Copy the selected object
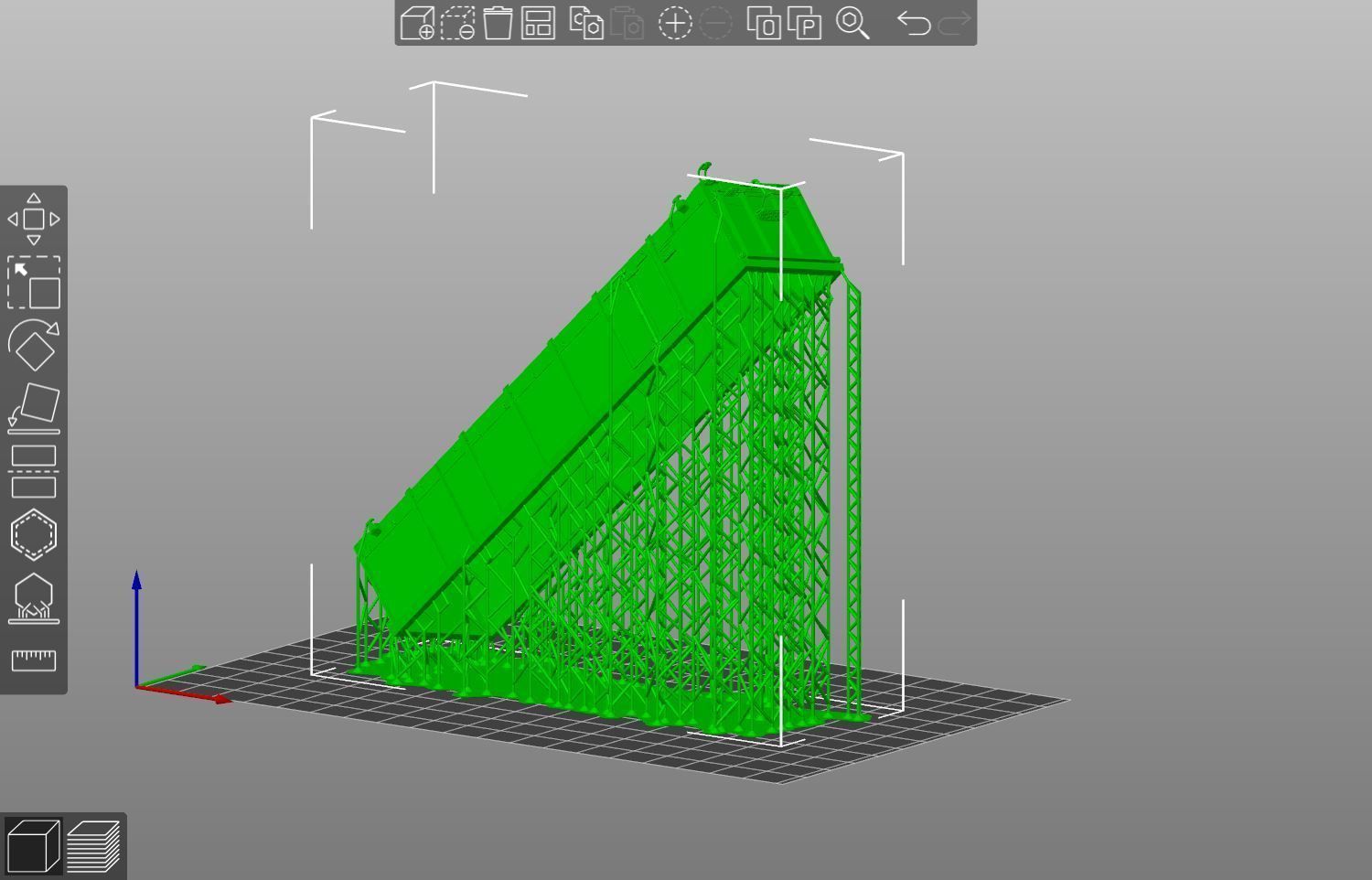1372x880 pixels. tap(586, 23)
